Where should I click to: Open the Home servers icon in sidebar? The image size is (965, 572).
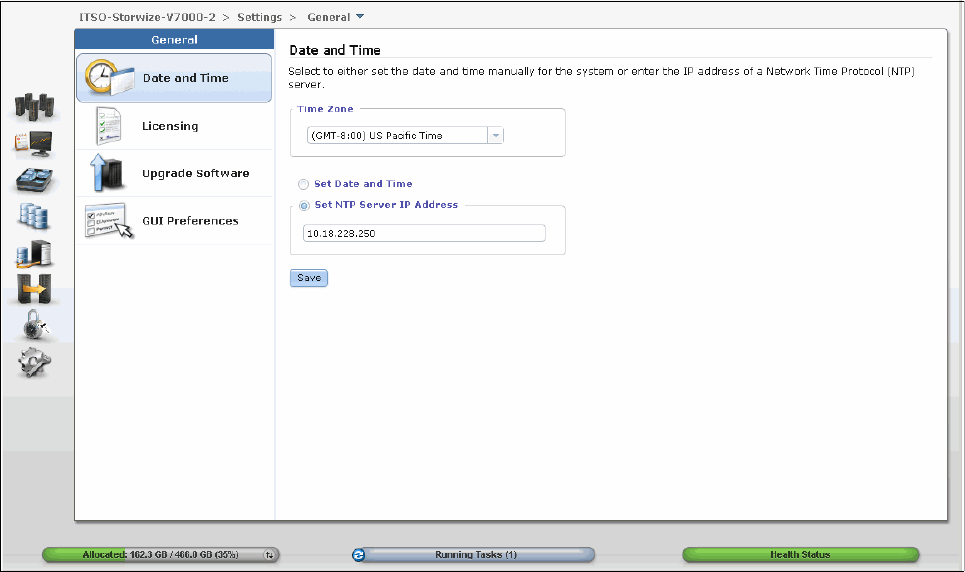click(x=33, y=108)
